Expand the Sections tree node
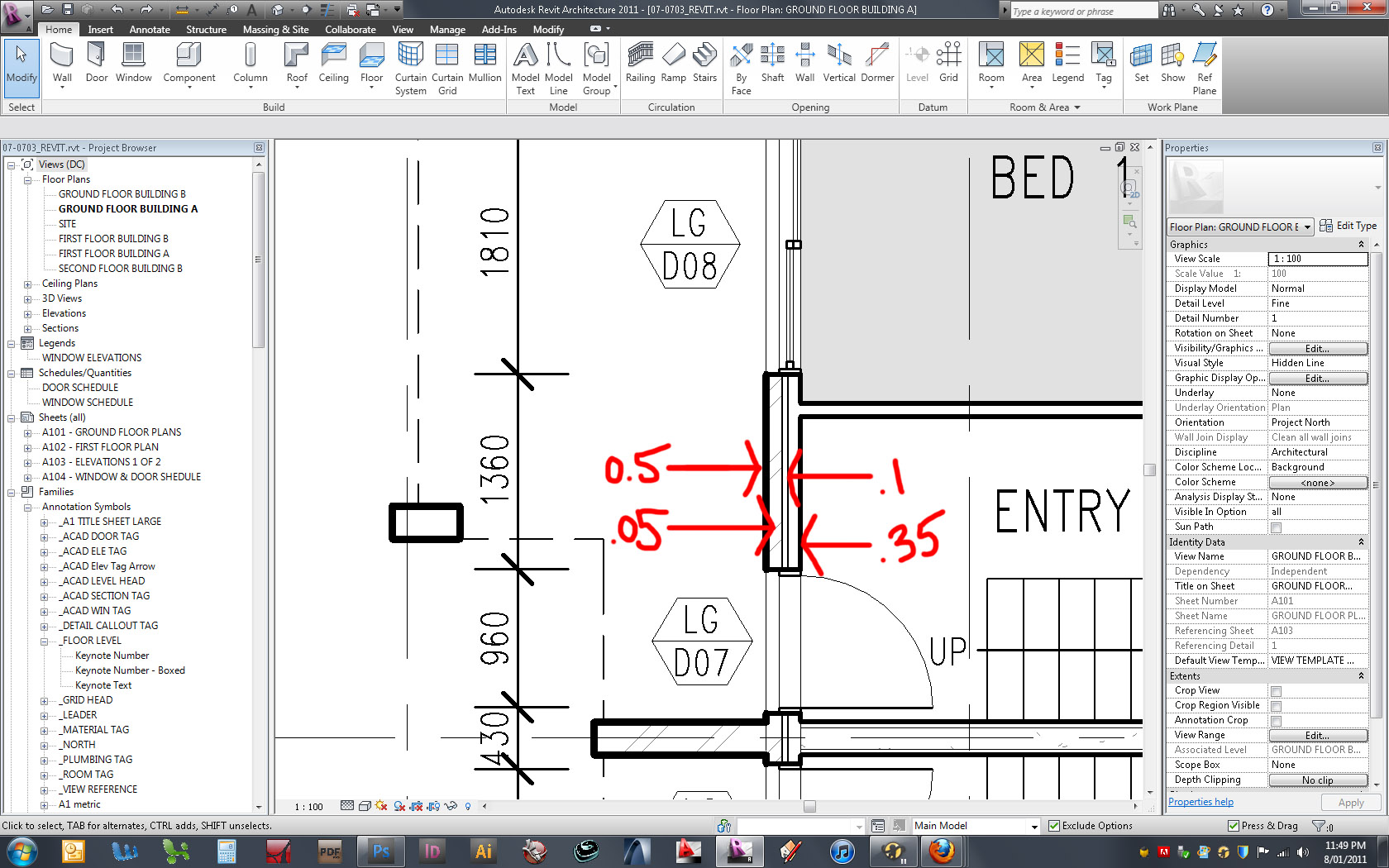 [x=27, y=328]
